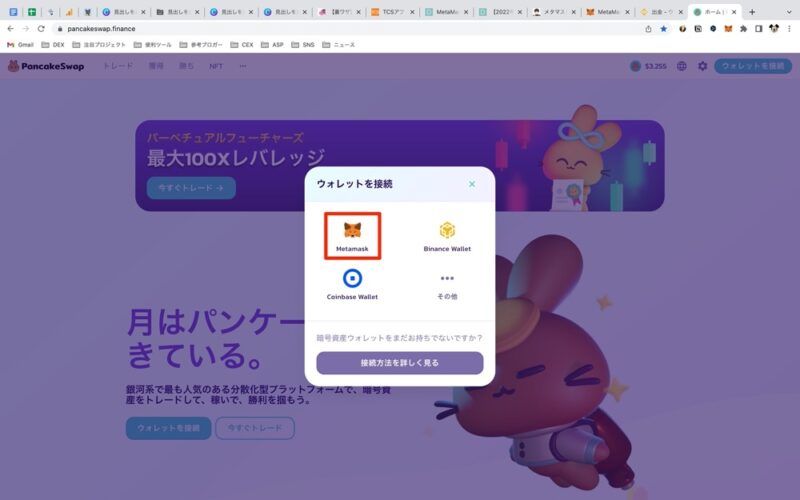This screenshot has width=800, height=500.
Task: Click the first pinned blue tab
Action: click(13, 12)
